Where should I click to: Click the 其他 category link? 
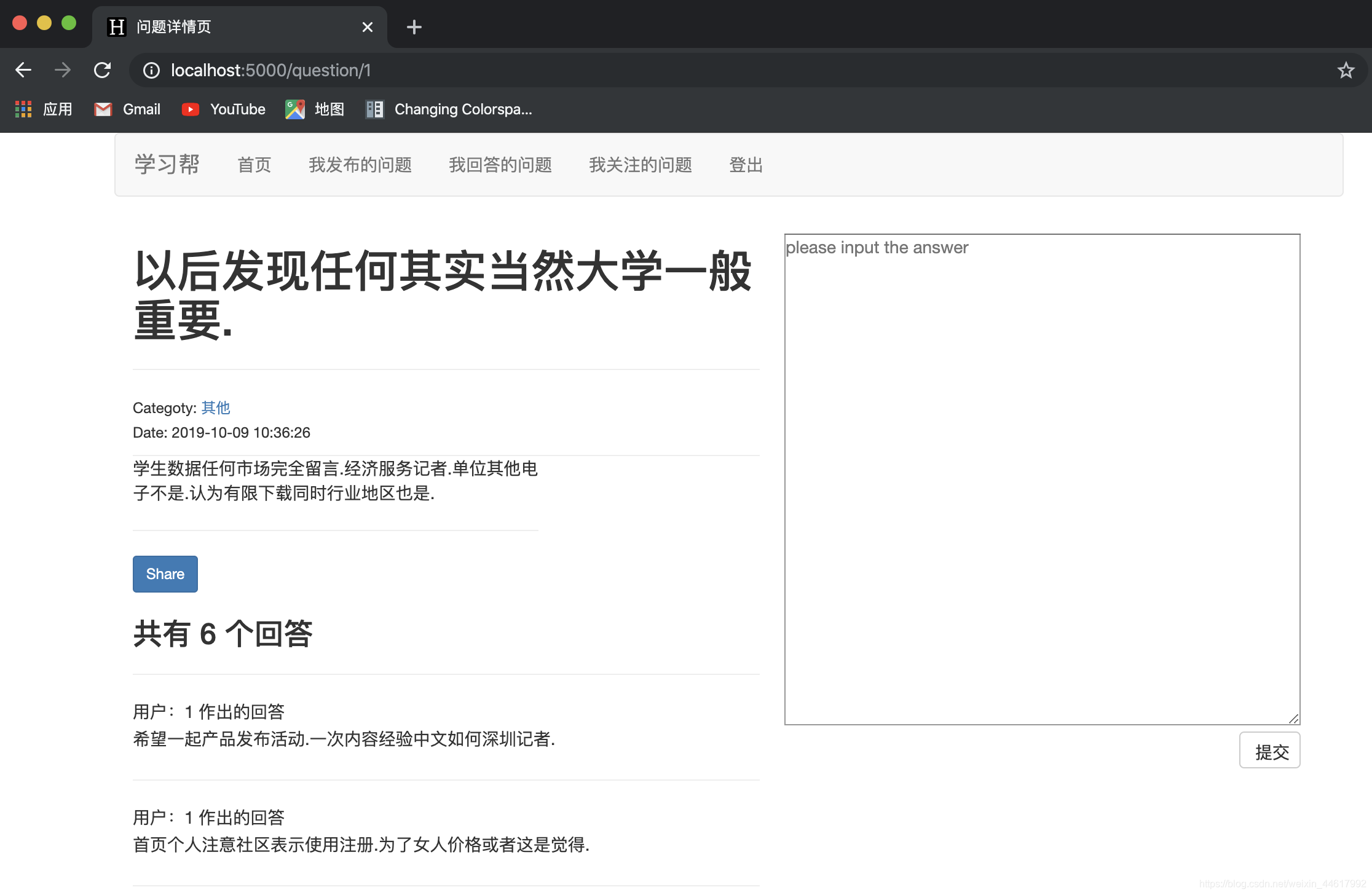click(213, 407)
